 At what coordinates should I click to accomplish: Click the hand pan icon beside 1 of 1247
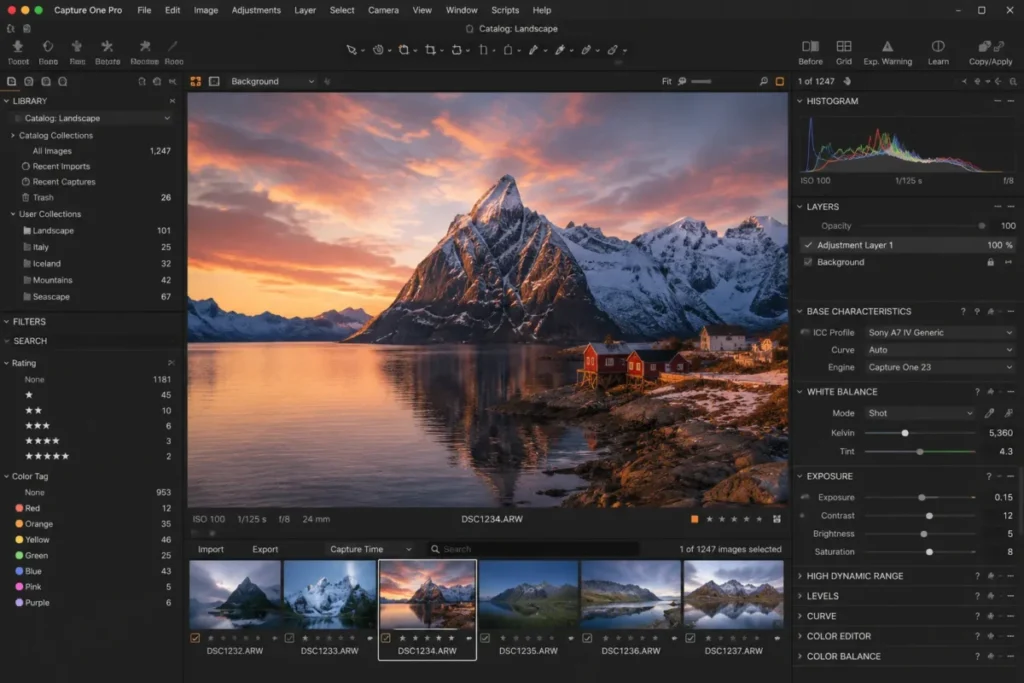[x=848, y=82]
